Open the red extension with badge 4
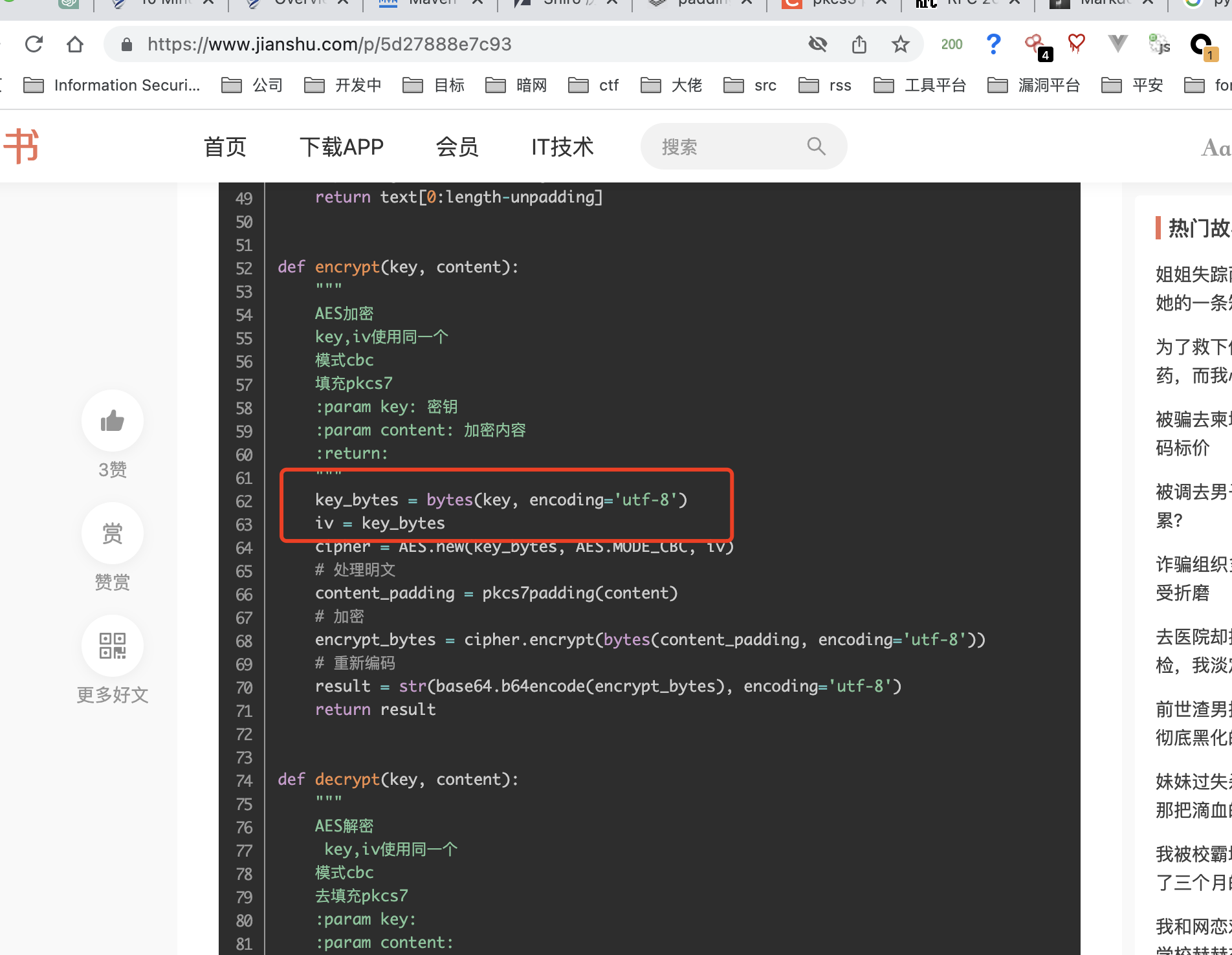Viewport: 1232px width, 955px height. pyautogui.click(x=1037, y=47)
